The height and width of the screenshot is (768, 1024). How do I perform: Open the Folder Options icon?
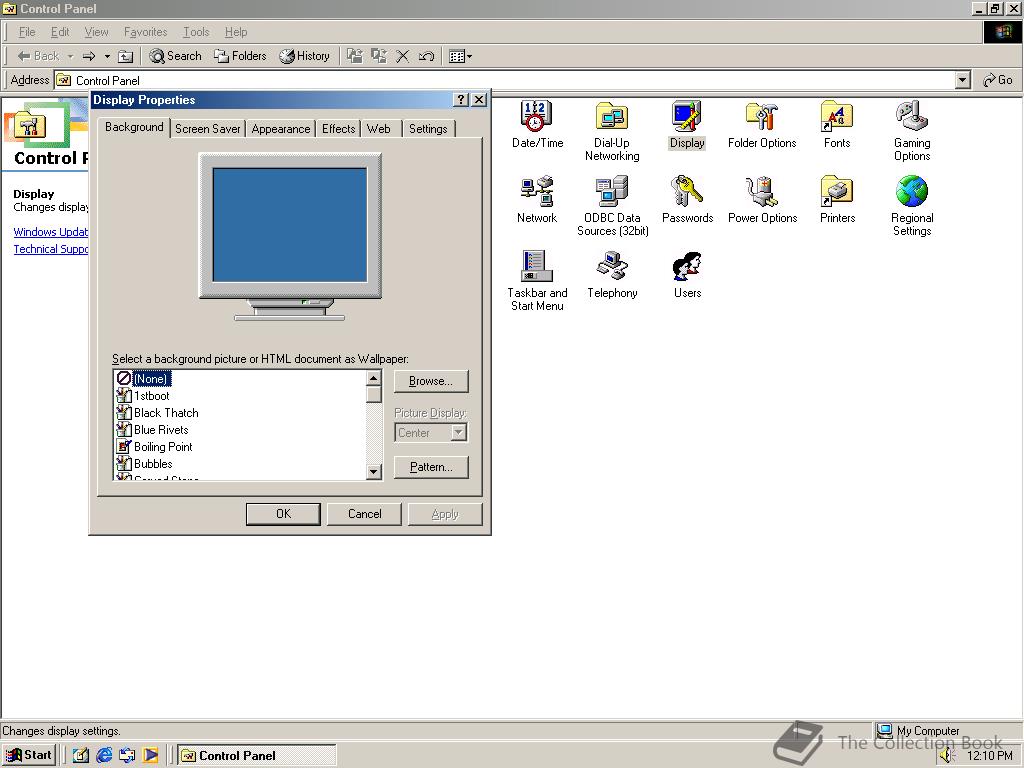762,124
